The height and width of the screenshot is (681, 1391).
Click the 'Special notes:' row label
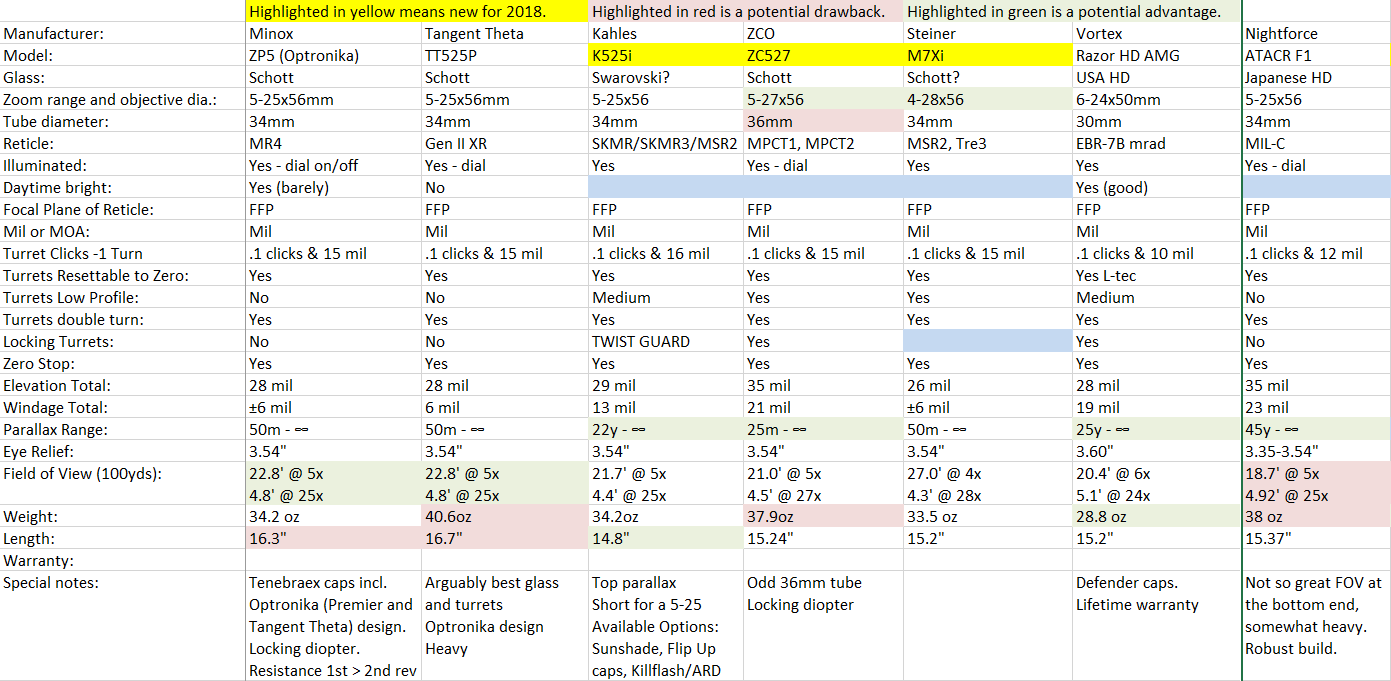(x=51, y=583)
